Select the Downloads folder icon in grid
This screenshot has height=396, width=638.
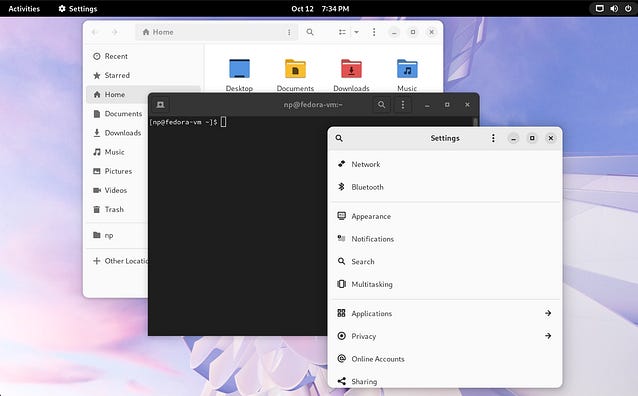[x=351, y=68]
